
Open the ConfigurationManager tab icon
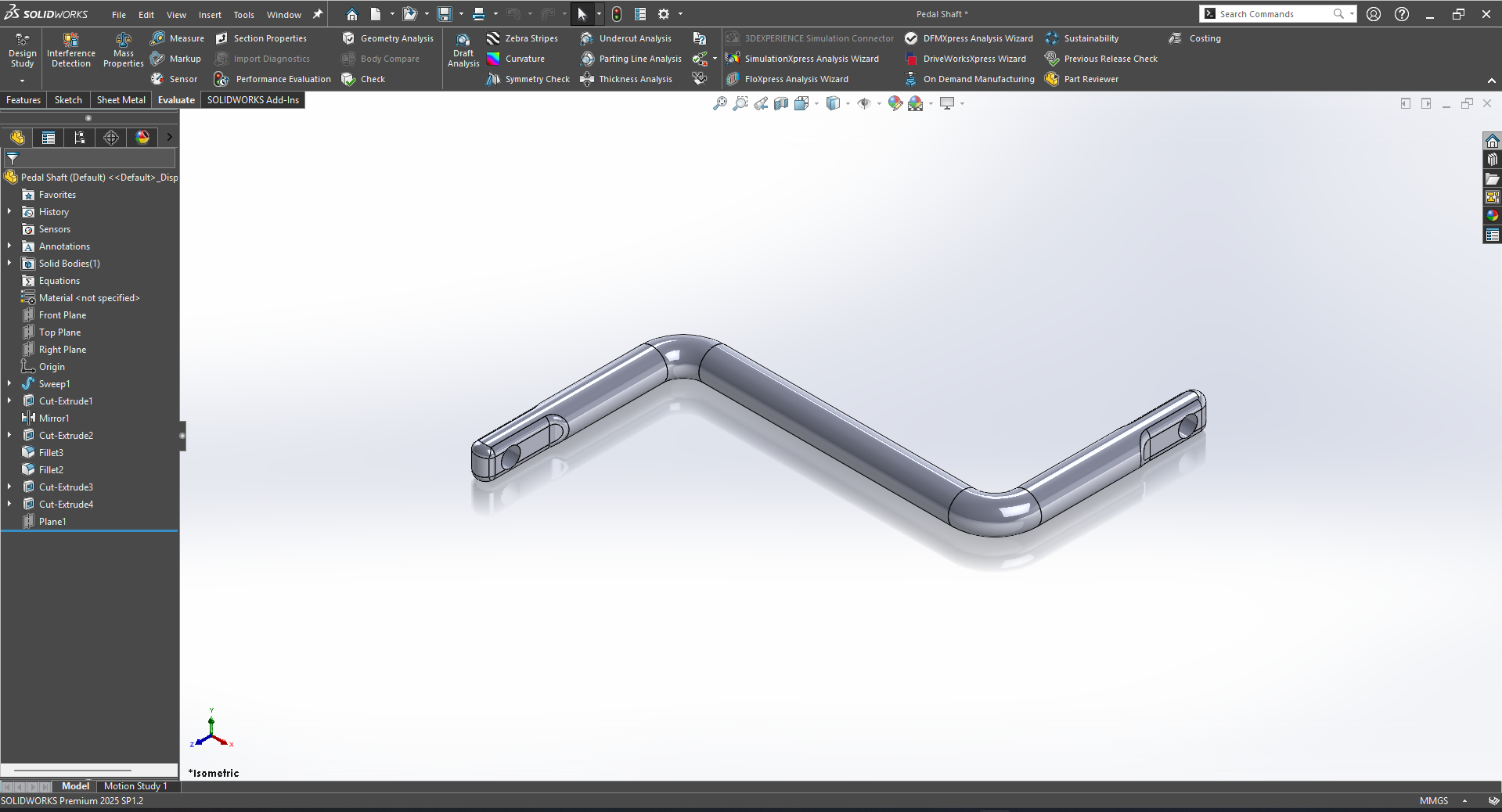(x=80, y=138)
